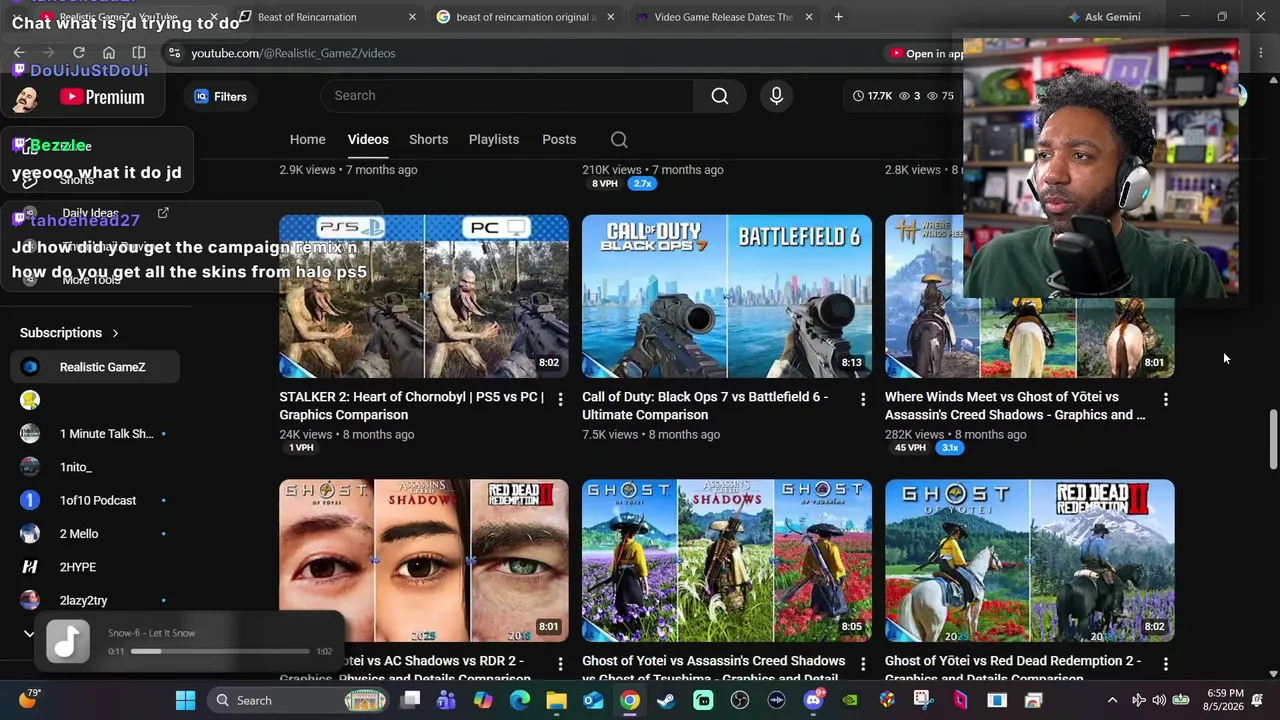Open the taskbar clock showing 6:59 PM
This screenshot has height=720, width=1280.
(x=1225, y=700)
